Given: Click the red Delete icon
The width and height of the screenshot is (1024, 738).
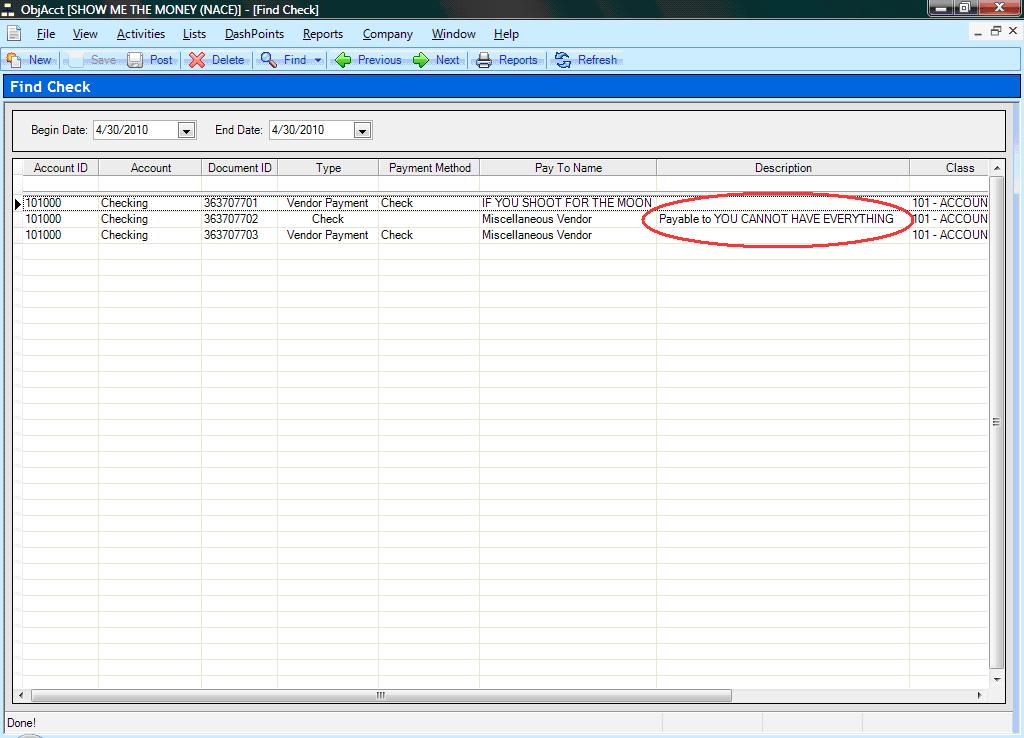Looking at the screenshot, I should pyautogui.click(x=197, y=60).
